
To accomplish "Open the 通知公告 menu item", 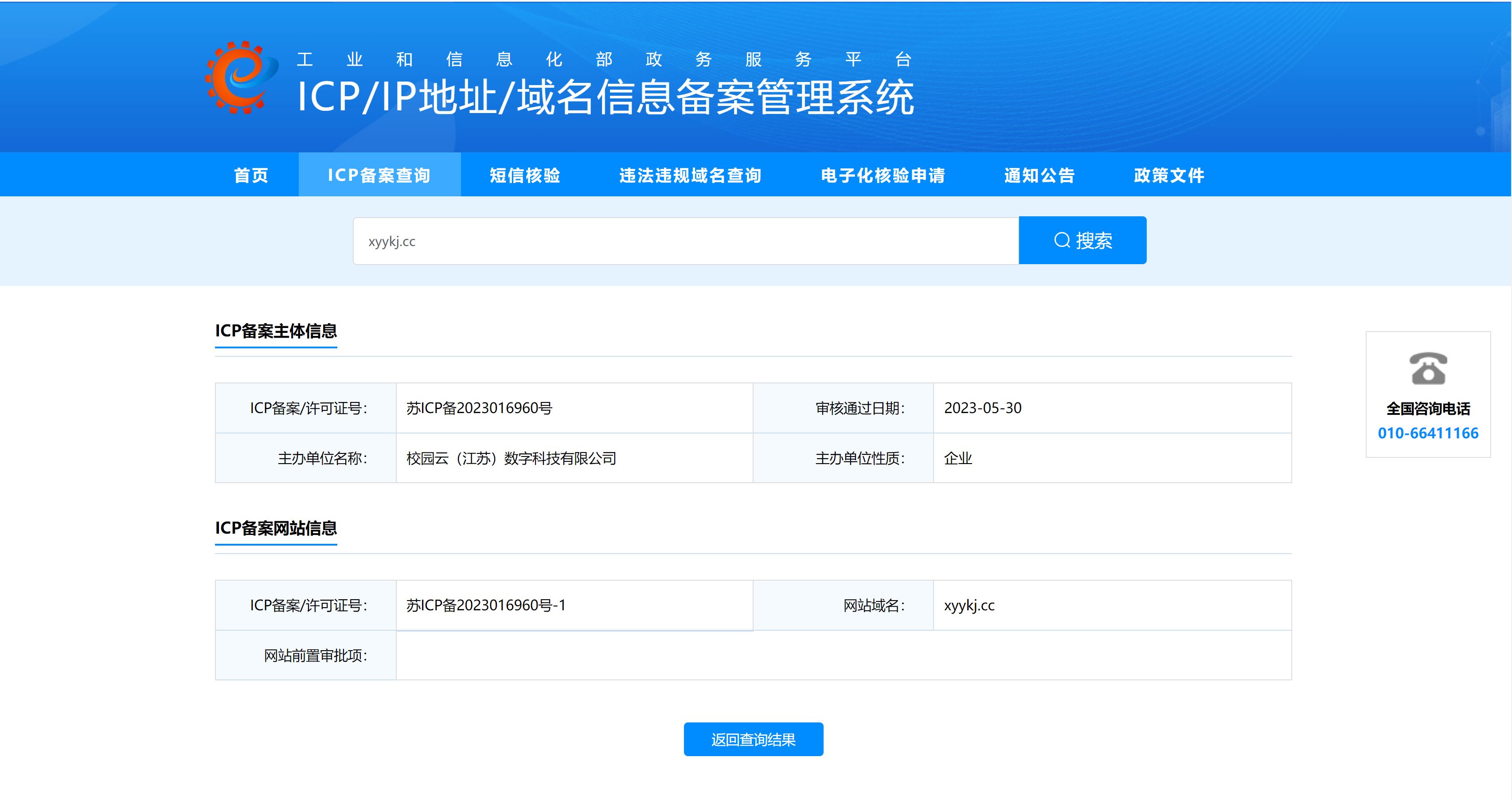I will 1039,175.
